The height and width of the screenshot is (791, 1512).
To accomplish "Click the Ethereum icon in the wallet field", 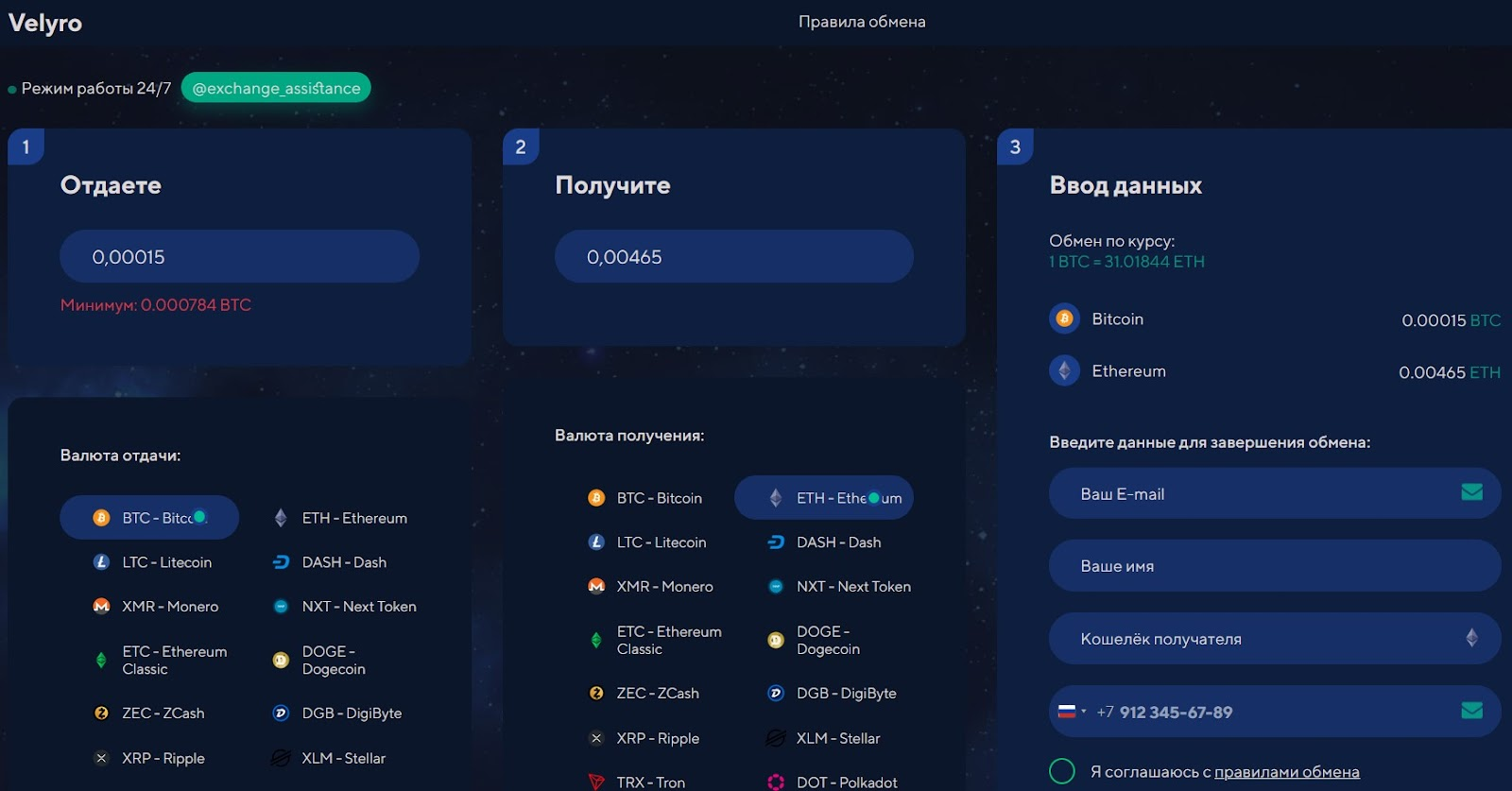I will pyautogui.click(x=1471, y=638).
